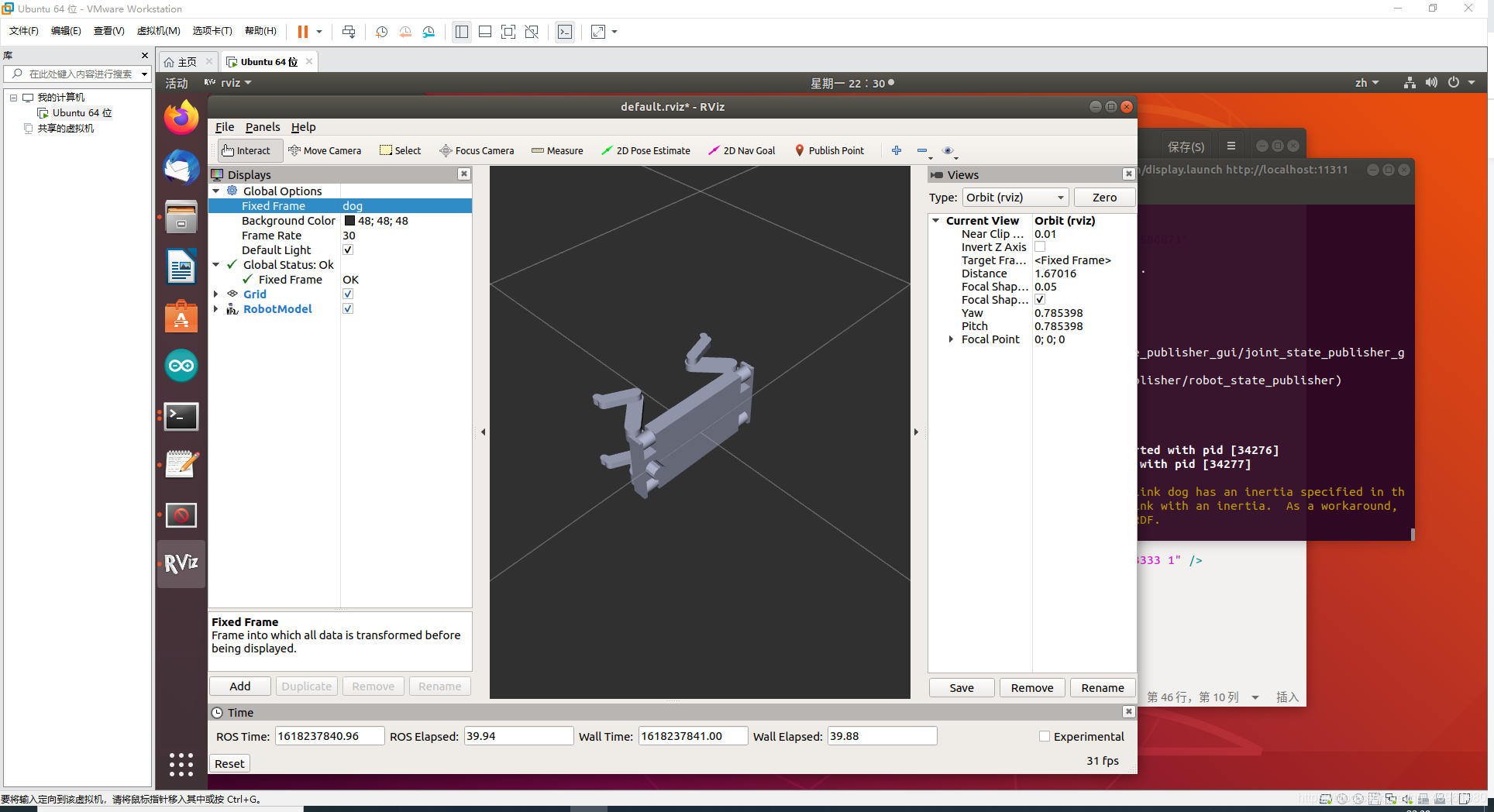The height and width of the screenshot is (812, 1494).
Task: Open the Files manager in the dock
Action: (181, 217)
